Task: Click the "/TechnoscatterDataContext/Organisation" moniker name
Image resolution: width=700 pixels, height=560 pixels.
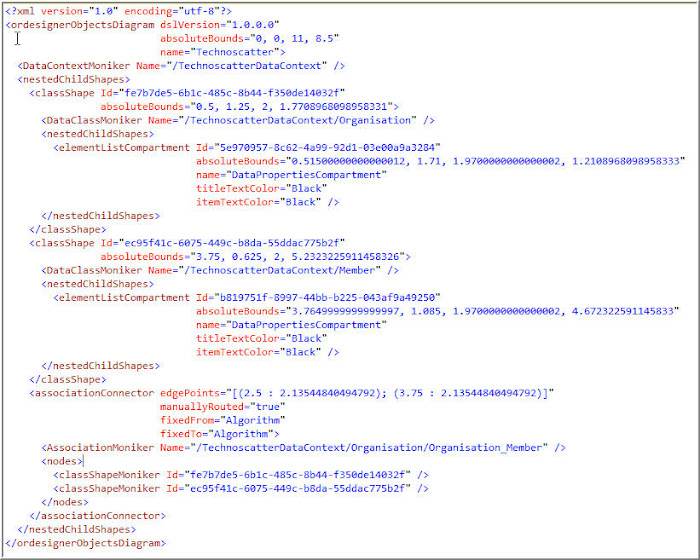Action: (x=300, y=121)
